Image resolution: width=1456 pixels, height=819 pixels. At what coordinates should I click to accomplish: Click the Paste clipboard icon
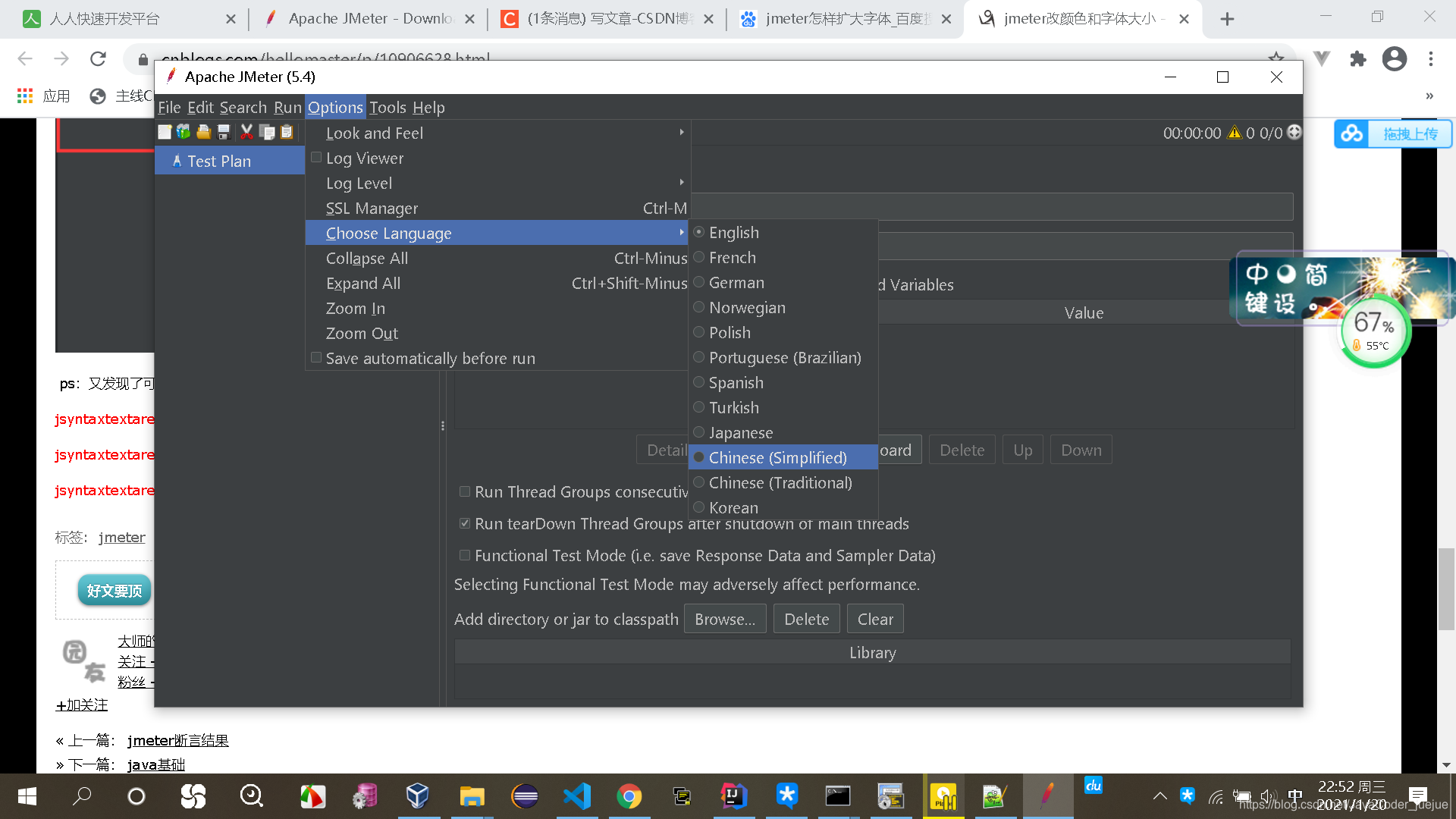[x=287, y=132]
